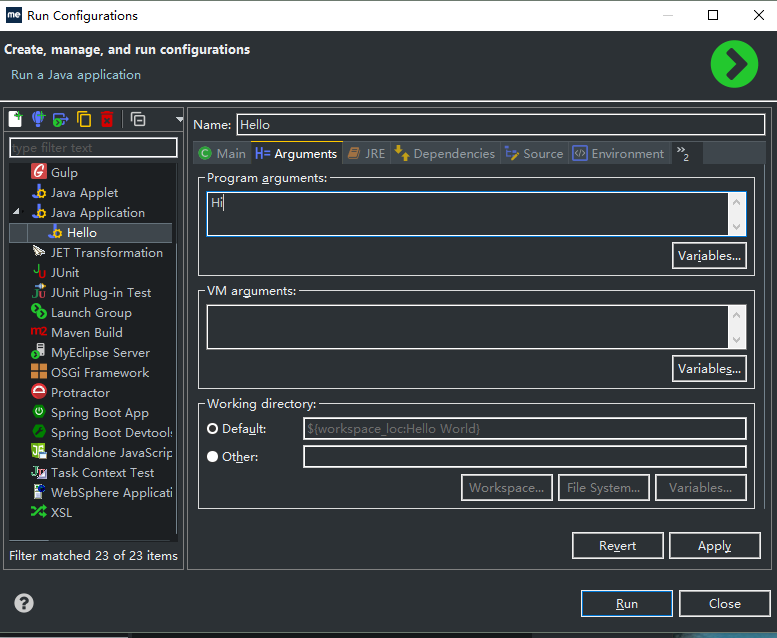The height and width of the screenshot is (638, 777).
Task: Click Collapse All icon in toolbar
Action: point(138,119)
